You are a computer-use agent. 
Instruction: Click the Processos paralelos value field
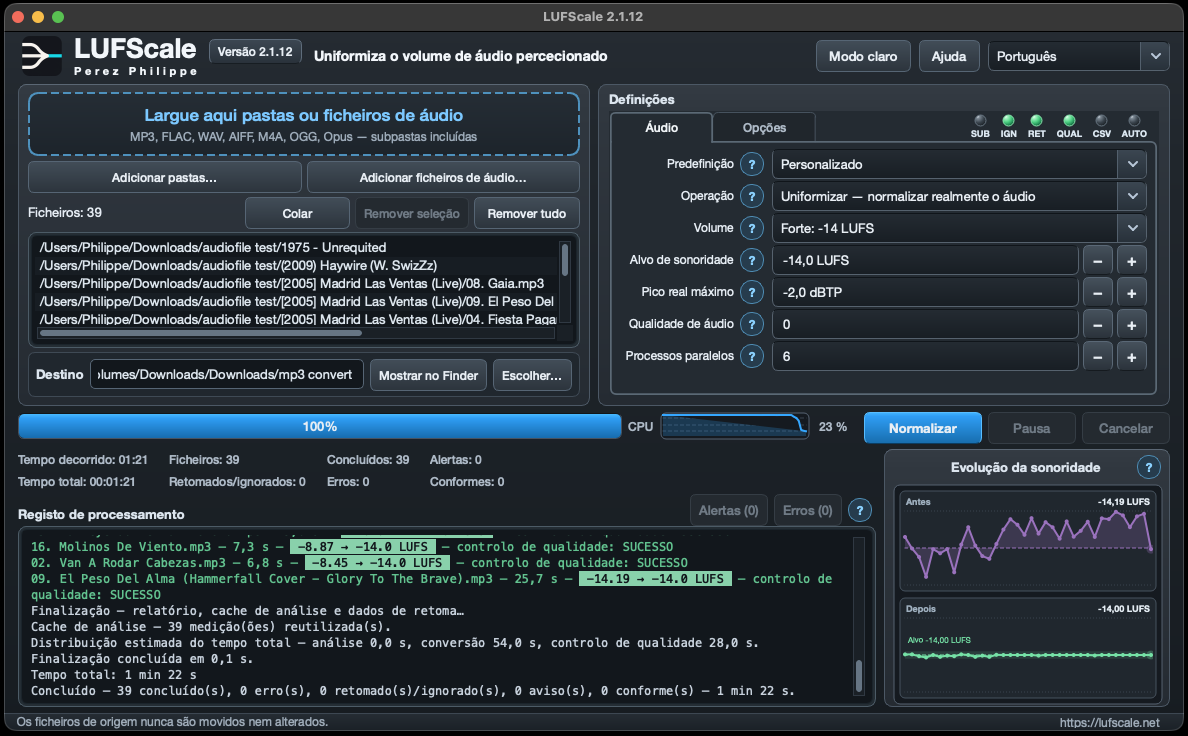pos(925,356)
